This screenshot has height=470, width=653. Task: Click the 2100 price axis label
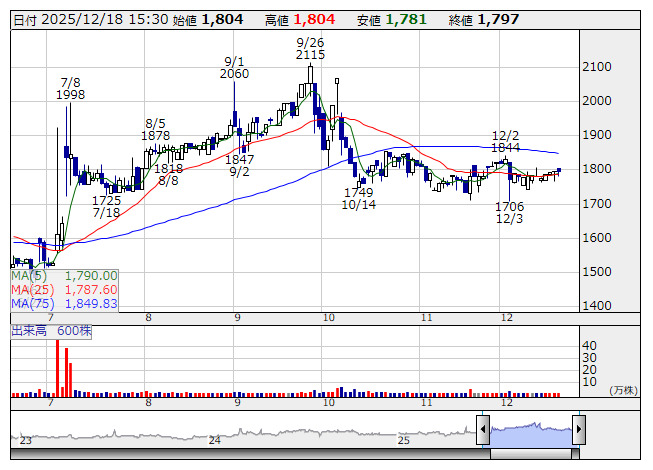(x=597, y=67)
